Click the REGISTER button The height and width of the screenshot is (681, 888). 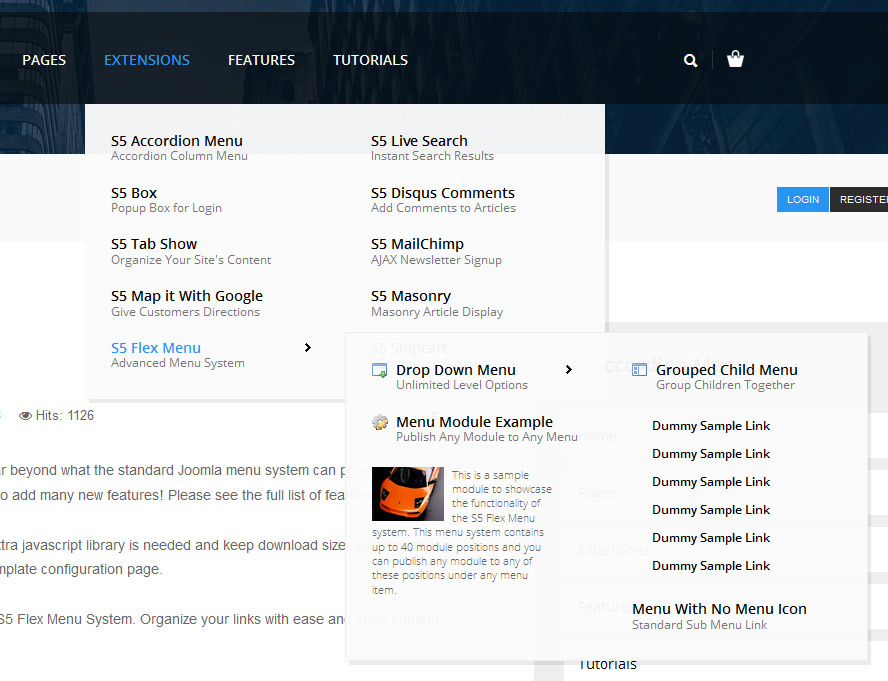point(859,199)
